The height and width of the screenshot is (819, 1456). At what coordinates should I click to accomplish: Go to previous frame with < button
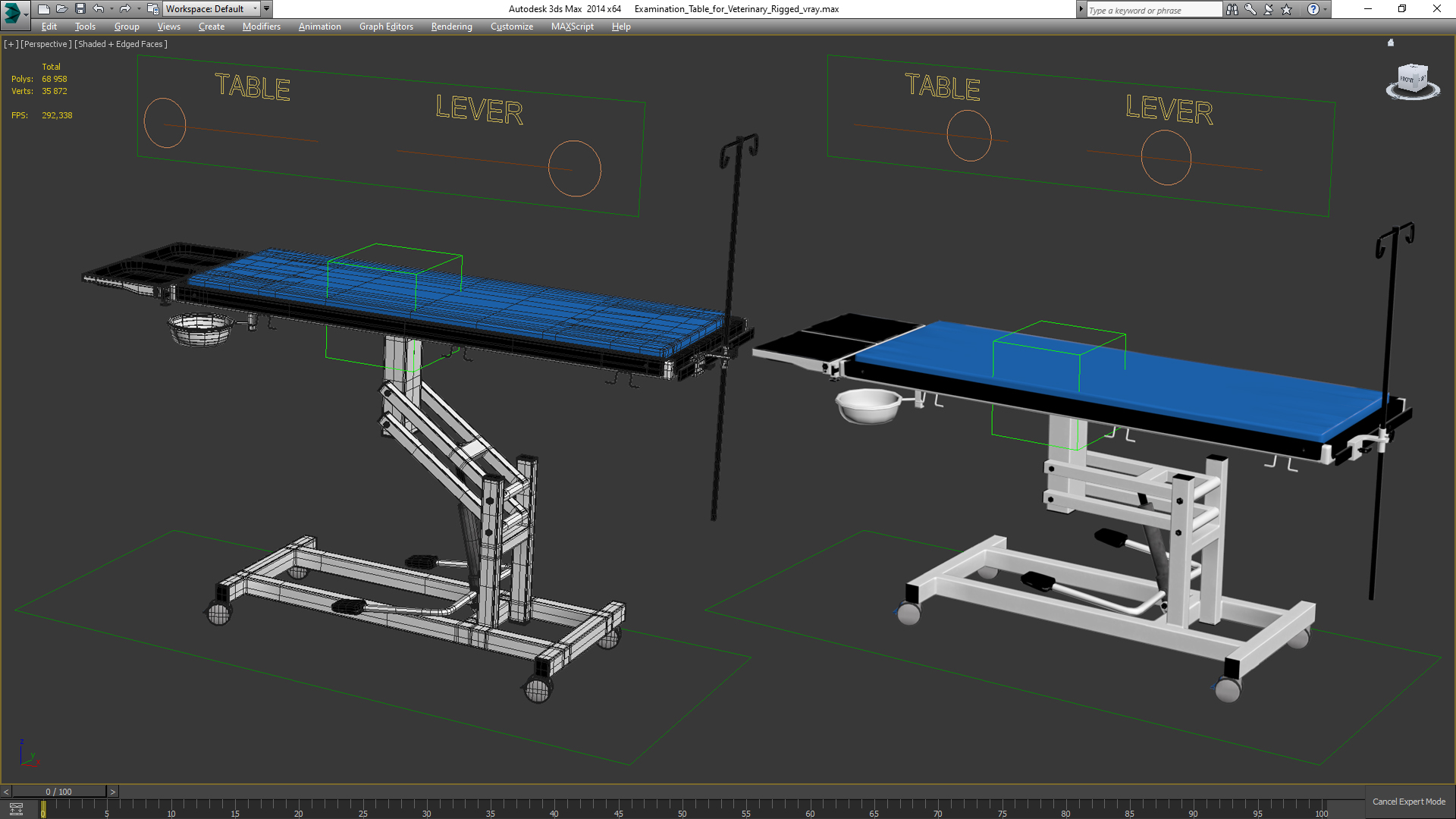click(x=6, y=792)
